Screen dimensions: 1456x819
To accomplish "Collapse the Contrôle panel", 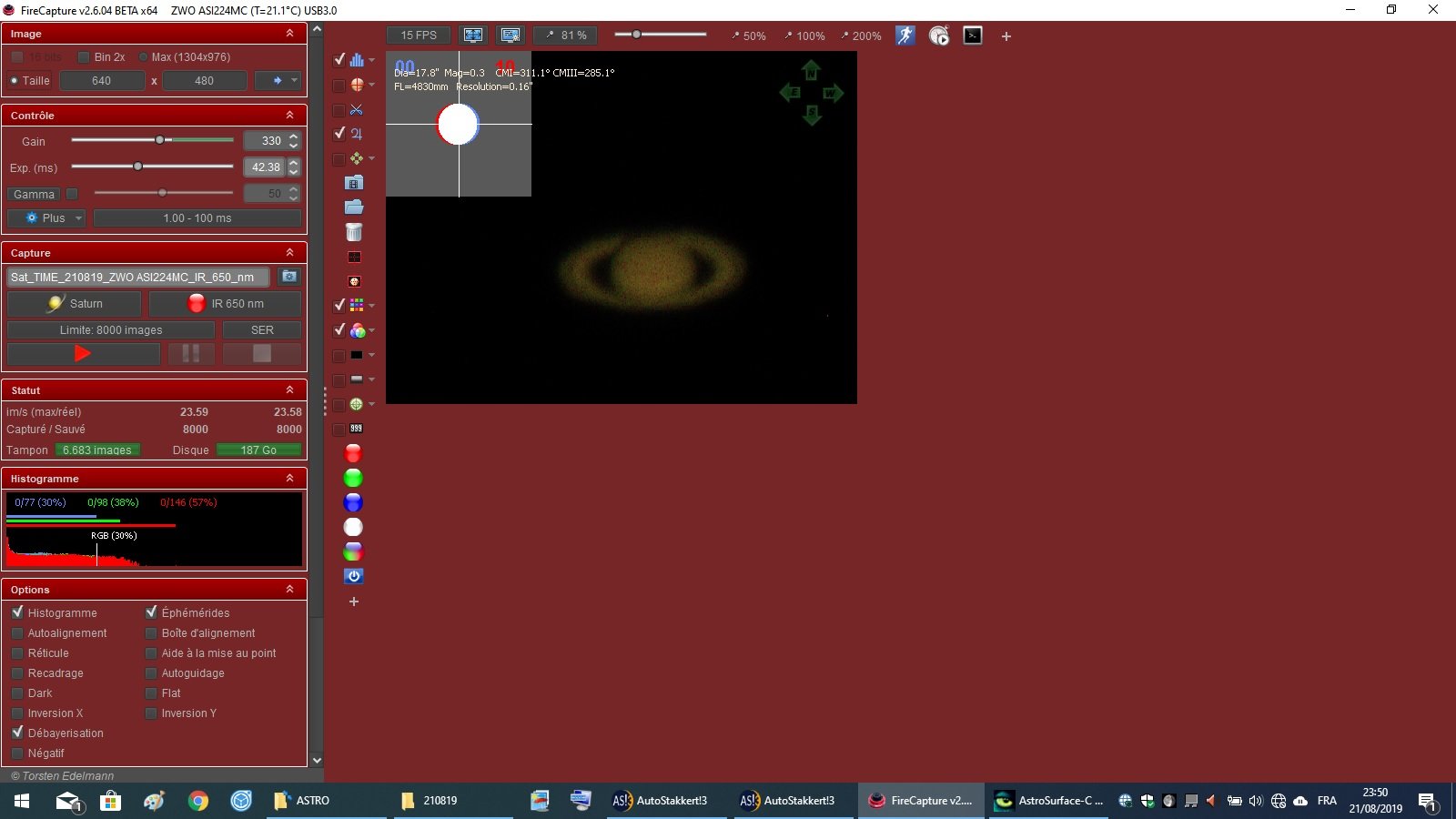I will 289,115.
